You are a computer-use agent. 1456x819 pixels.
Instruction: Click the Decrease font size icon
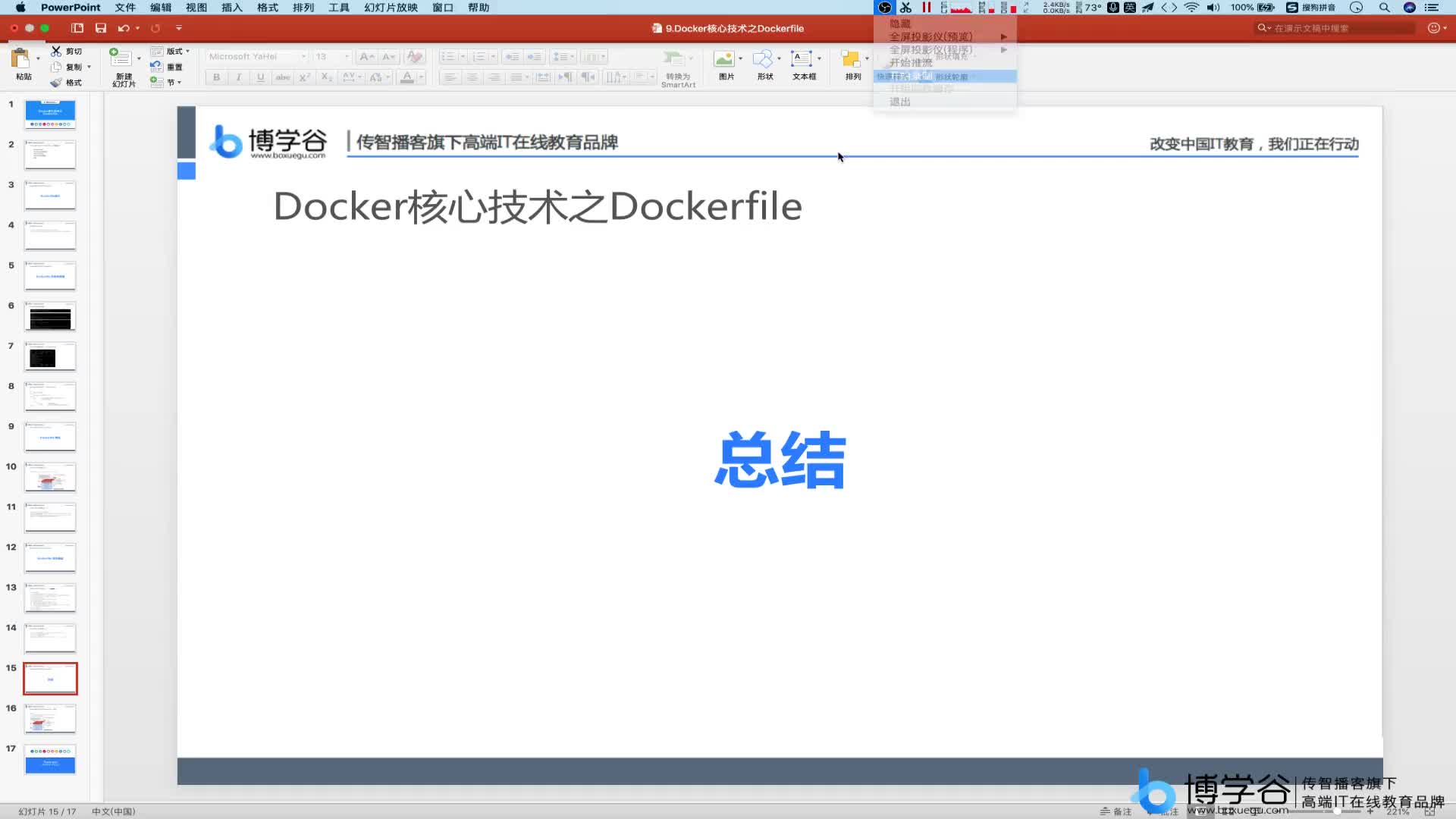pos(388,57)
